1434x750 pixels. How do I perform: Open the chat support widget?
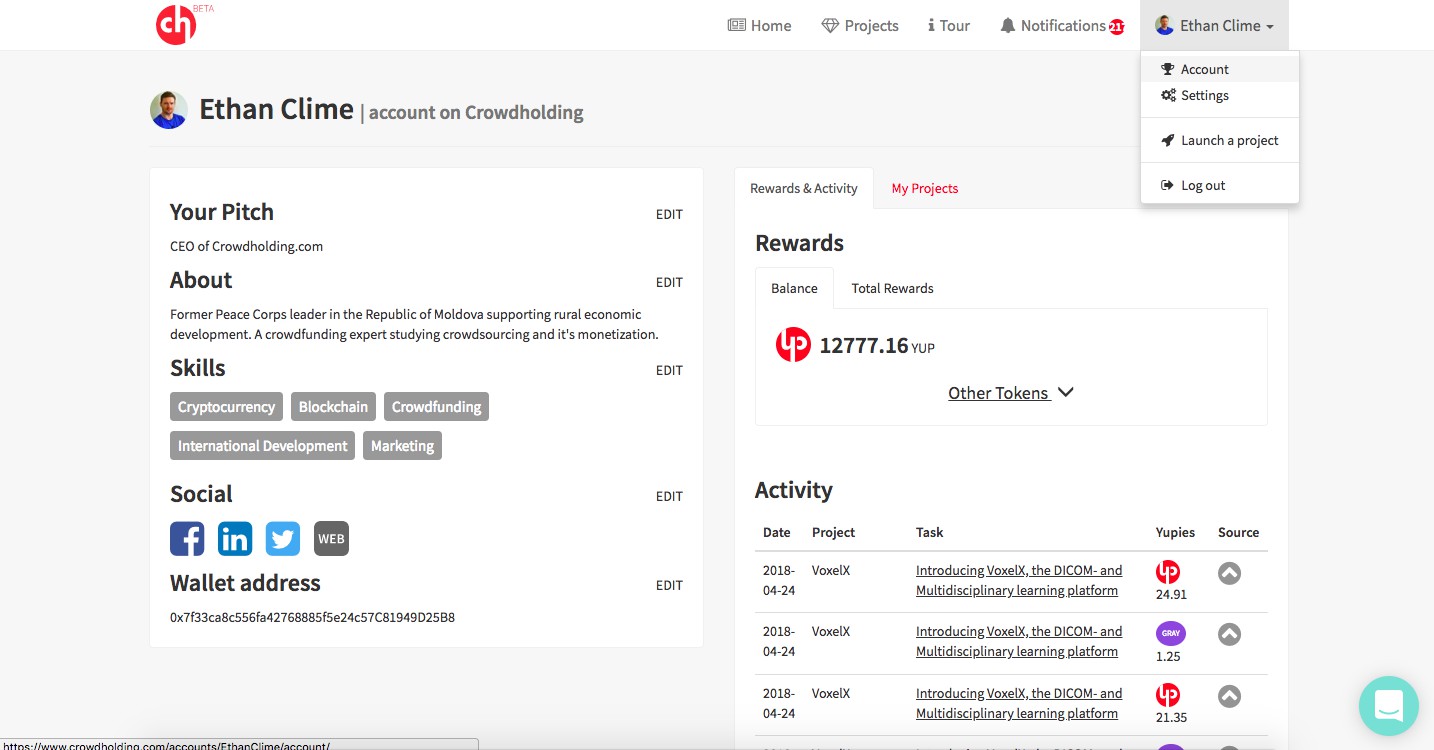point(1389,706)
